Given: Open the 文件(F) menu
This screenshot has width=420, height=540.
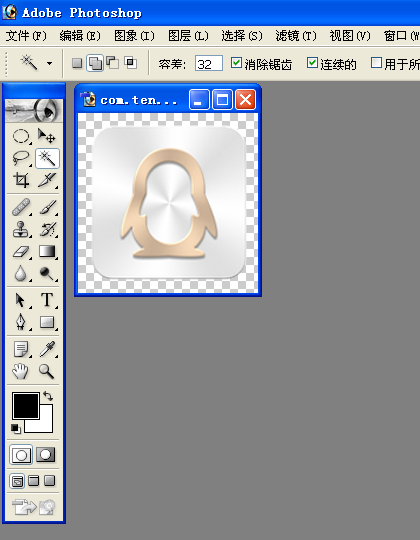Looking at the screenshot, I should 26,36.
